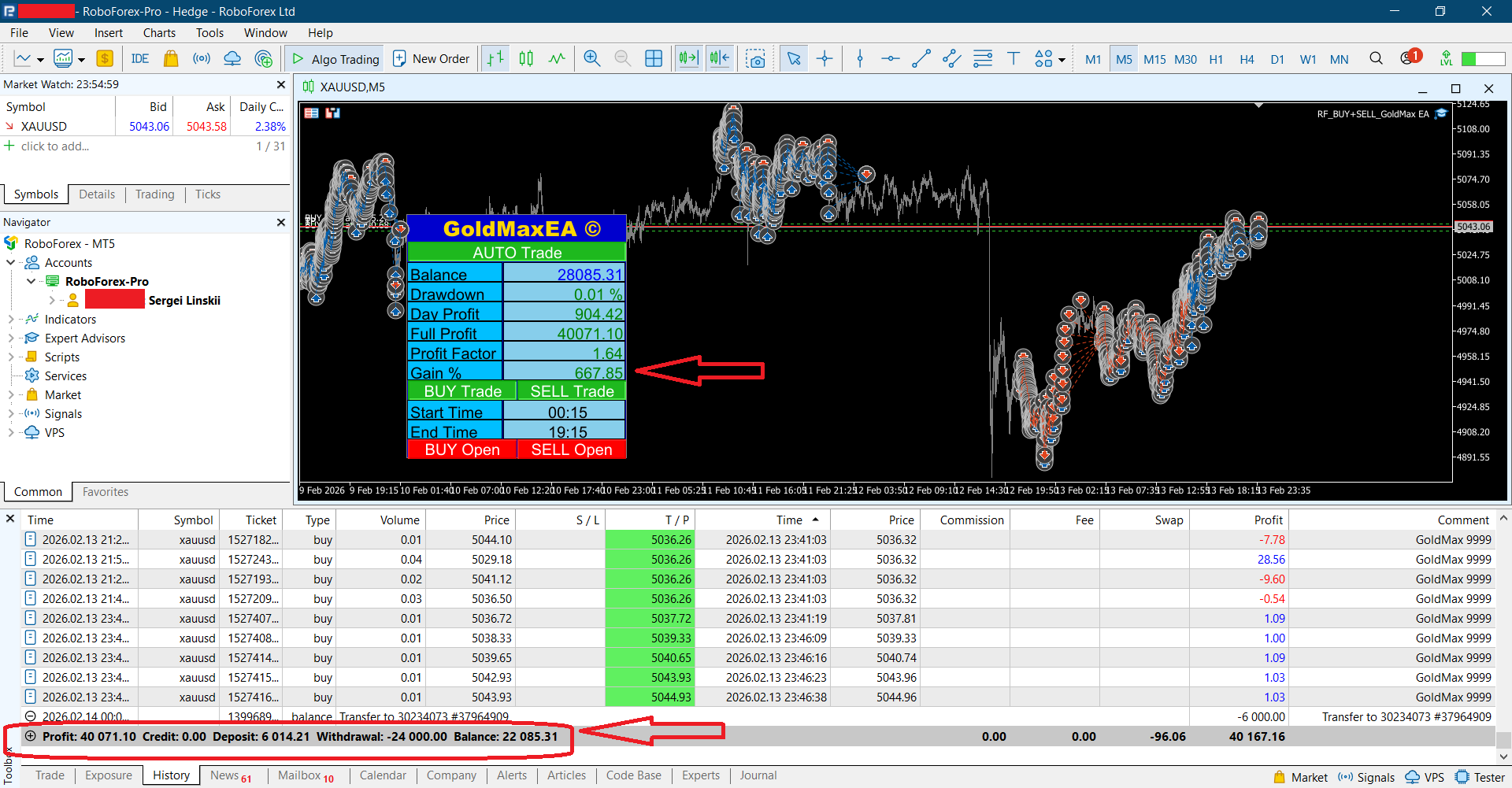1512x788 pixels.
Task: Click 'click to add...' symbol field
Action: pyautogui.click(x=55, y=146)
